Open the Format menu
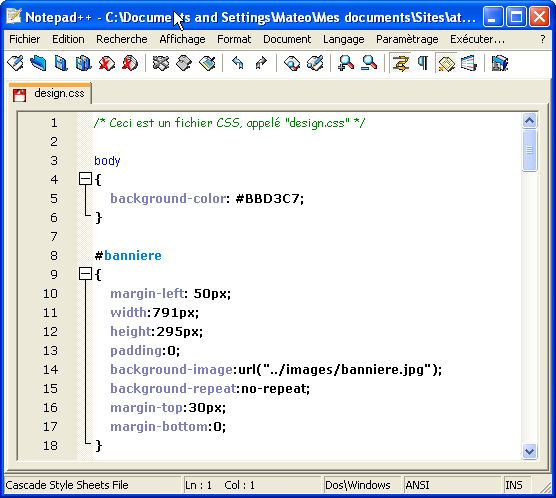Viewport: 556px width, 498px height. 234,39
